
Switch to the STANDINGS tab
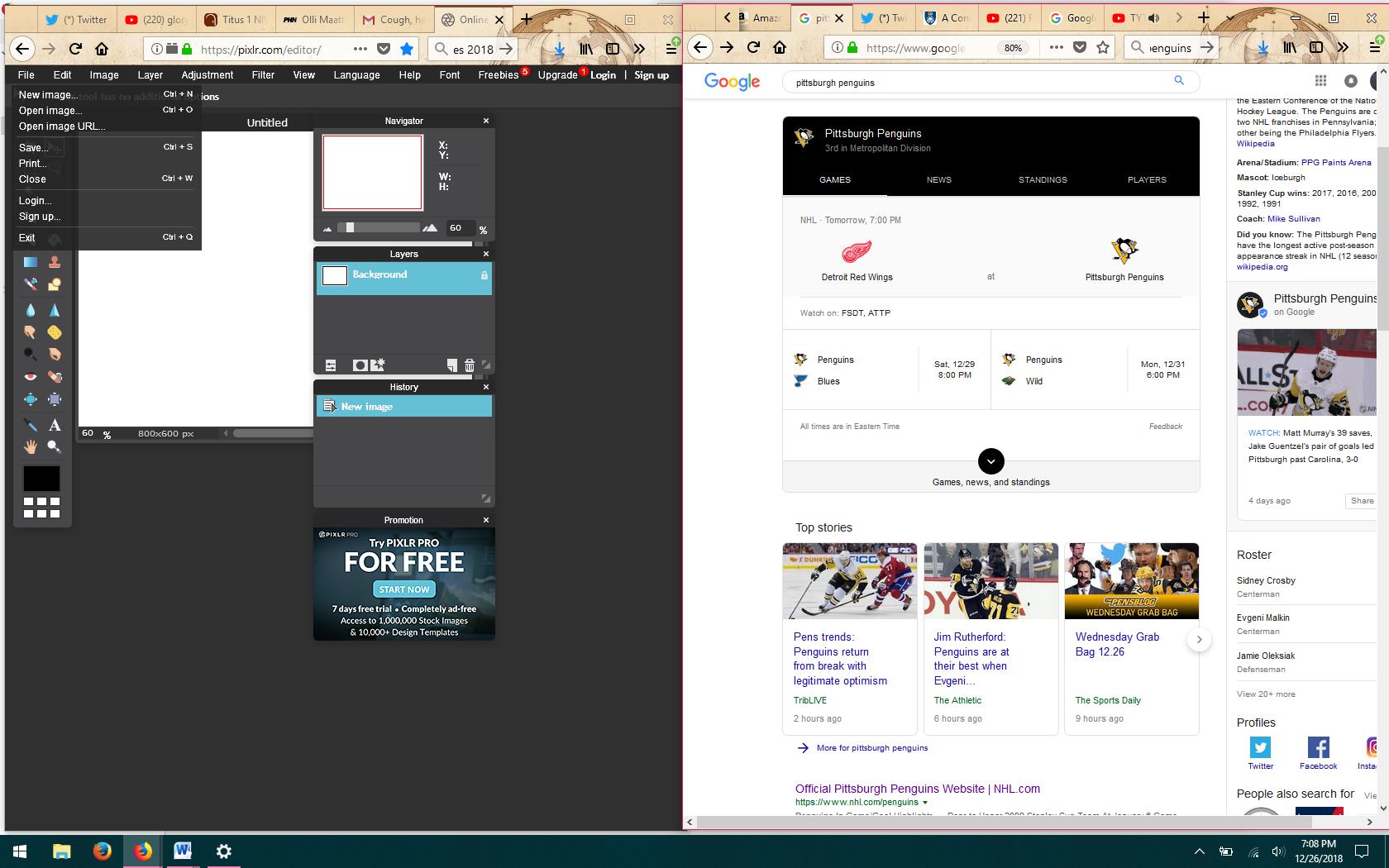pyautogui.click(x=1043, y=179)
